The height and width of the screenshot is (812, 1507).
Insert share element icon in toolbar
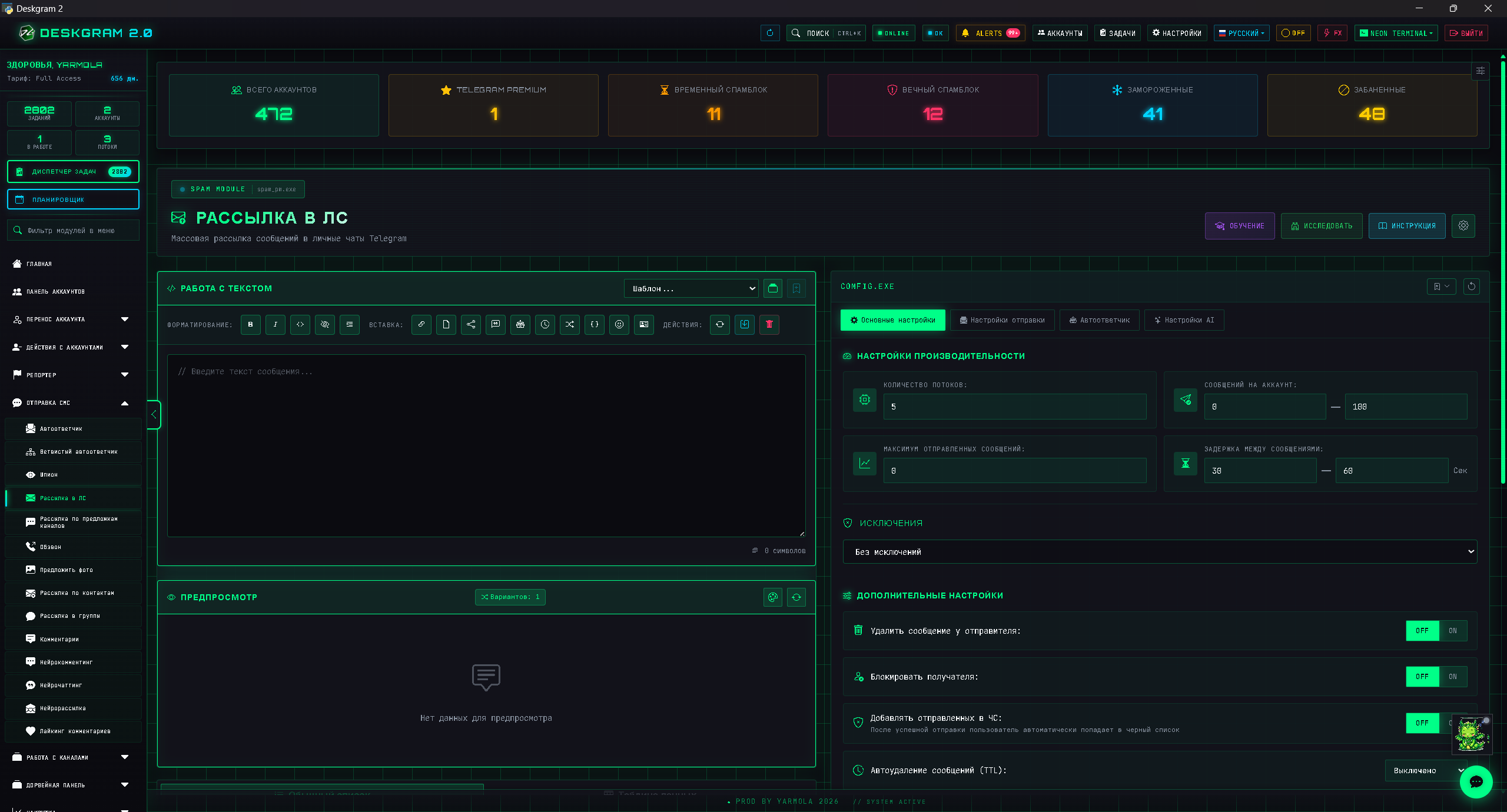(x=471, y=324)
